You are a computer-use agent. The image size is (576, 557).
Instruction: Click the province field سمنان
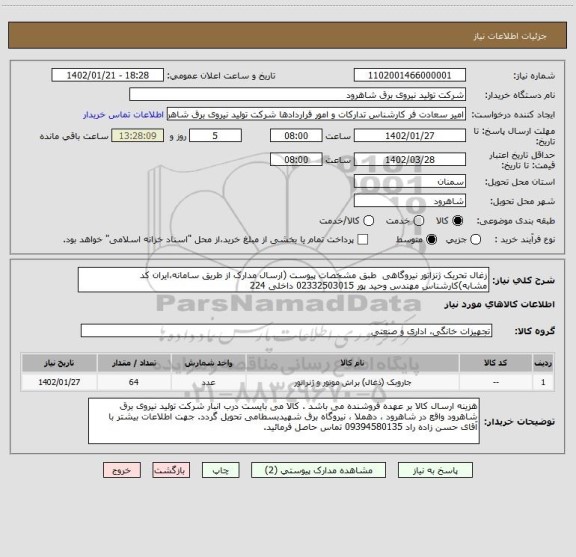410,182
